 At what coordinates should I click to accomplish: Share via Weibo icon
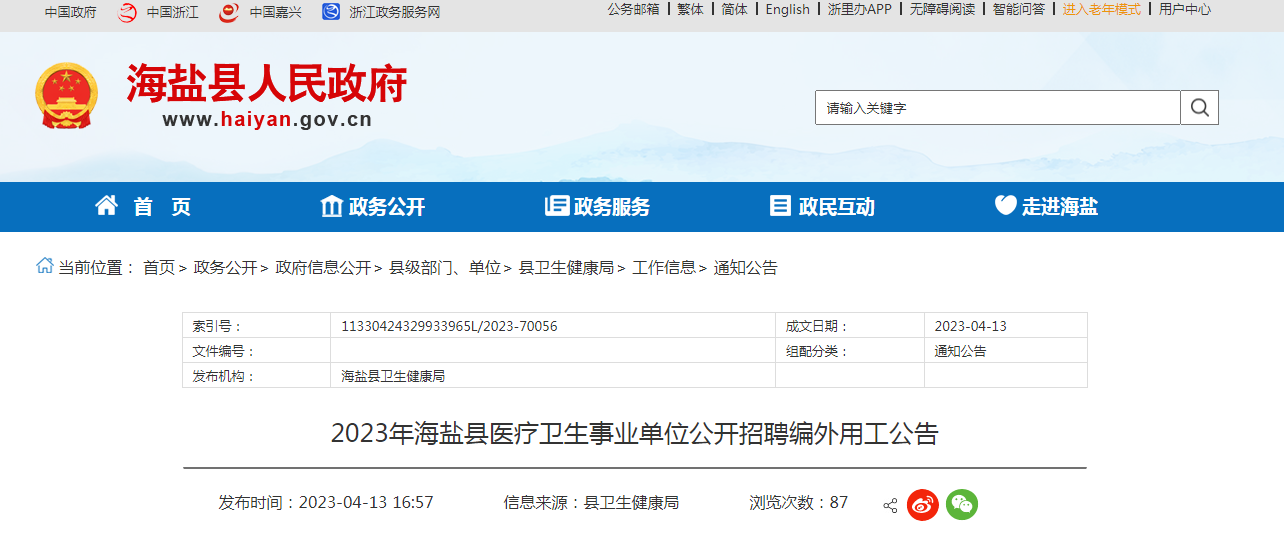(923, 505)
